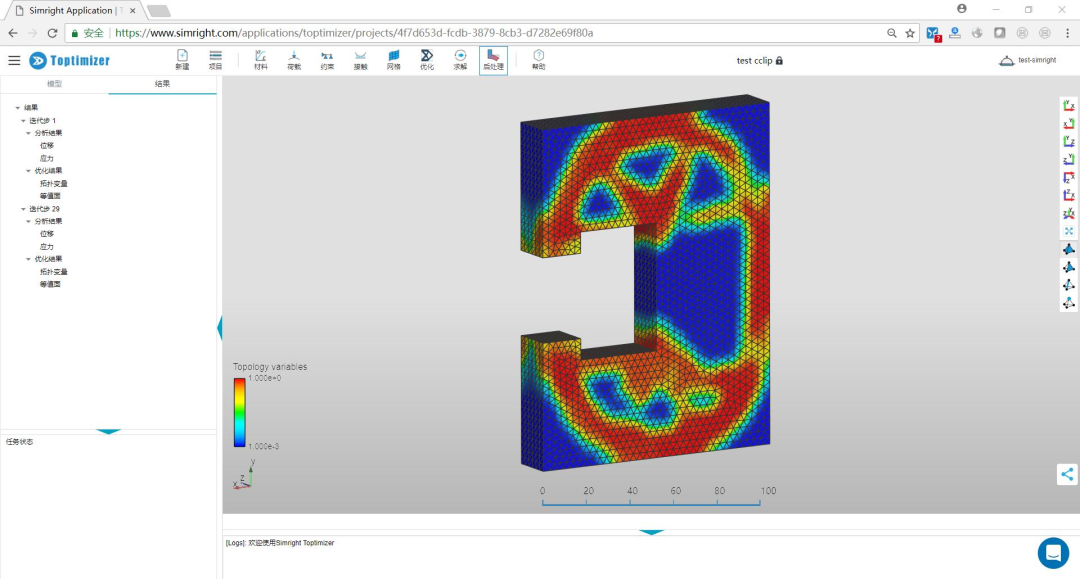1080x579 pixels.
Task: Select 应力 under 迭代步 1
Action: pos(47,158)
